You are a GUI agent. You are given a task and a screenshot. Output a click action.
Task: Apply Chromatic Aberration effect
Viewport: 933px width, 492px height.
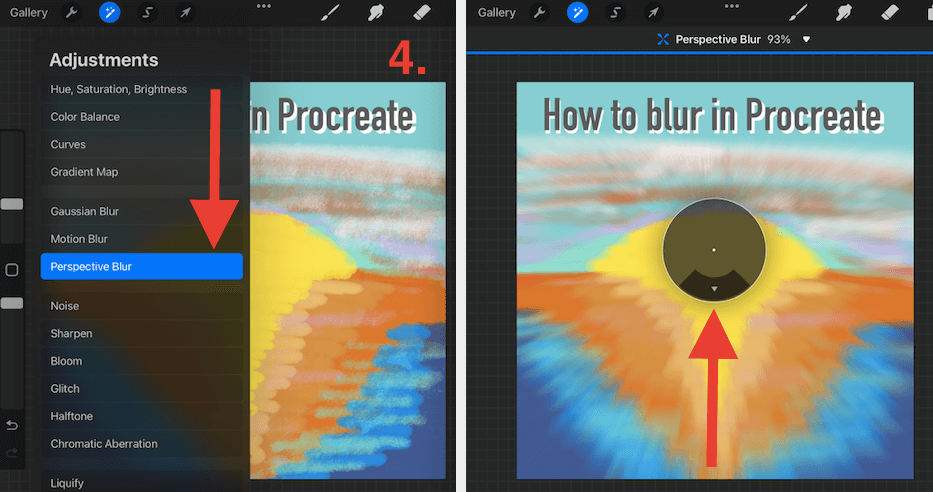point(142,444)
